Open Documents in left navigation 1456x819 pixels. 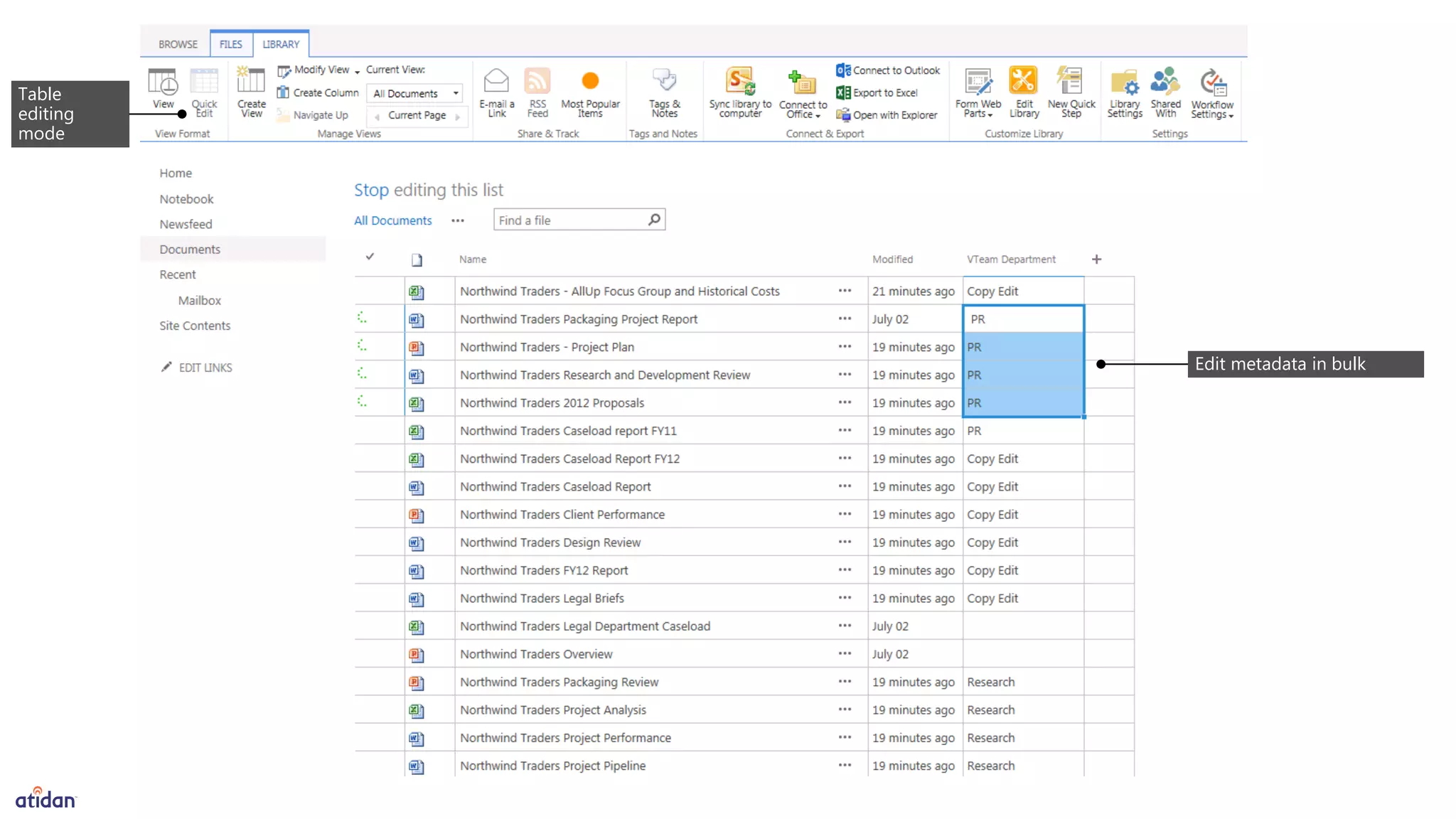(190, 250)
